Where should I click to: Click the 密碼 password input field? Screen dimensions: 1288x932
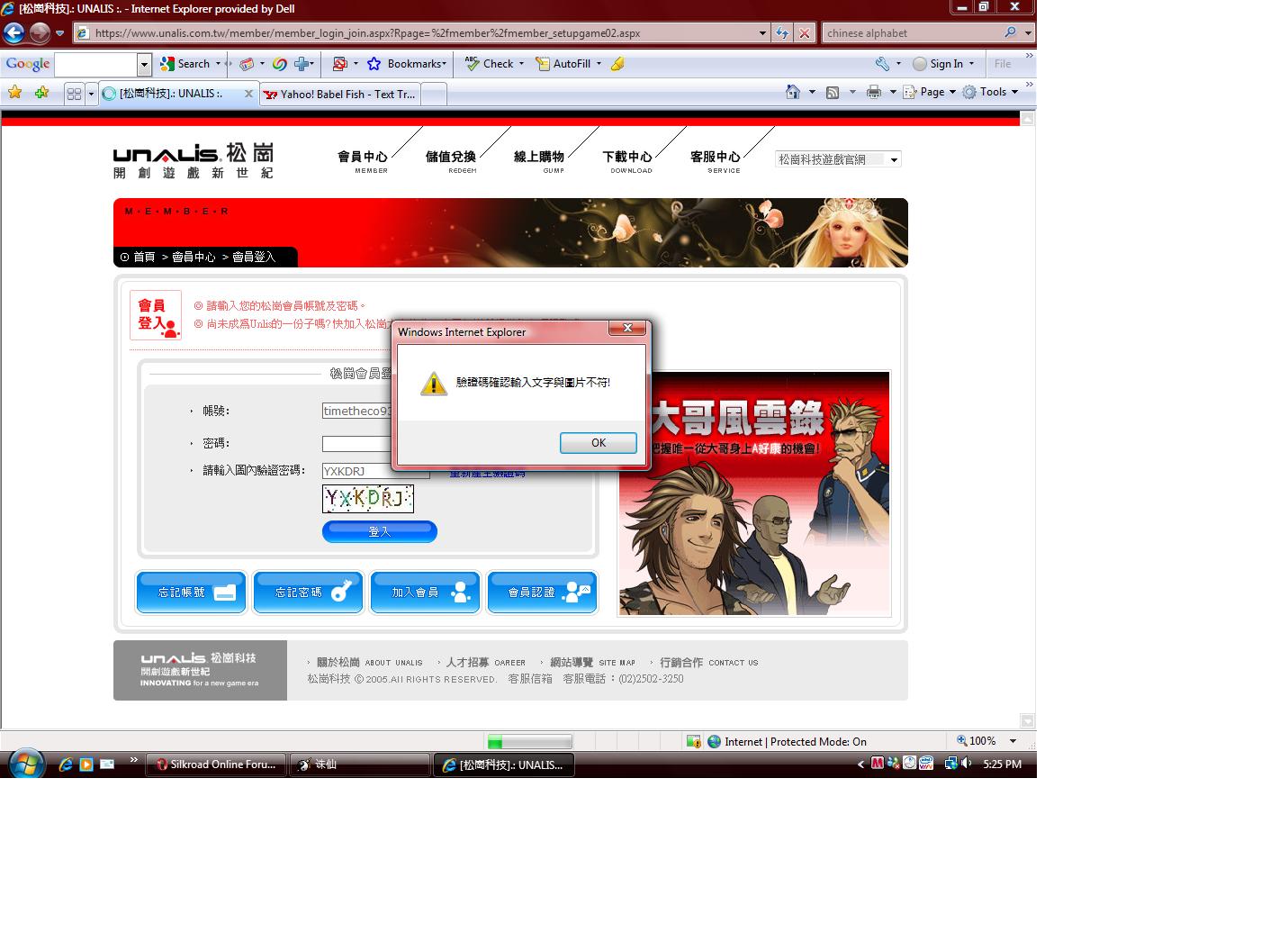[x=356, y=443]
